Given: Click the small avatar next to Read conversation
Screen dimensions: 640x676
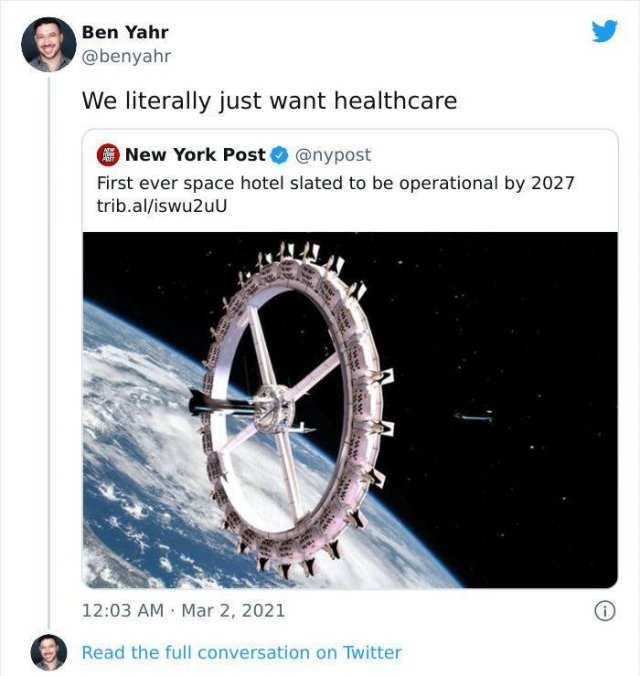Looking at the screenshot, I should tap(49, 652).
